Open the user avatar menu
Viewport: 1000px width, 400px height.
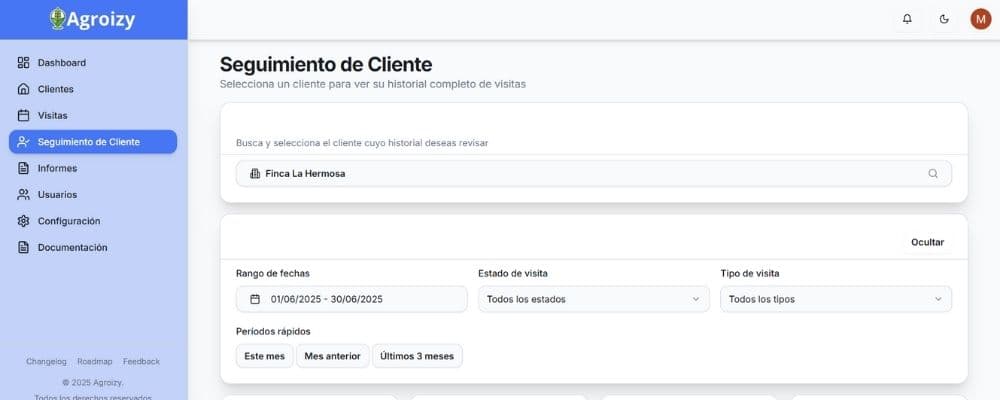980,19
